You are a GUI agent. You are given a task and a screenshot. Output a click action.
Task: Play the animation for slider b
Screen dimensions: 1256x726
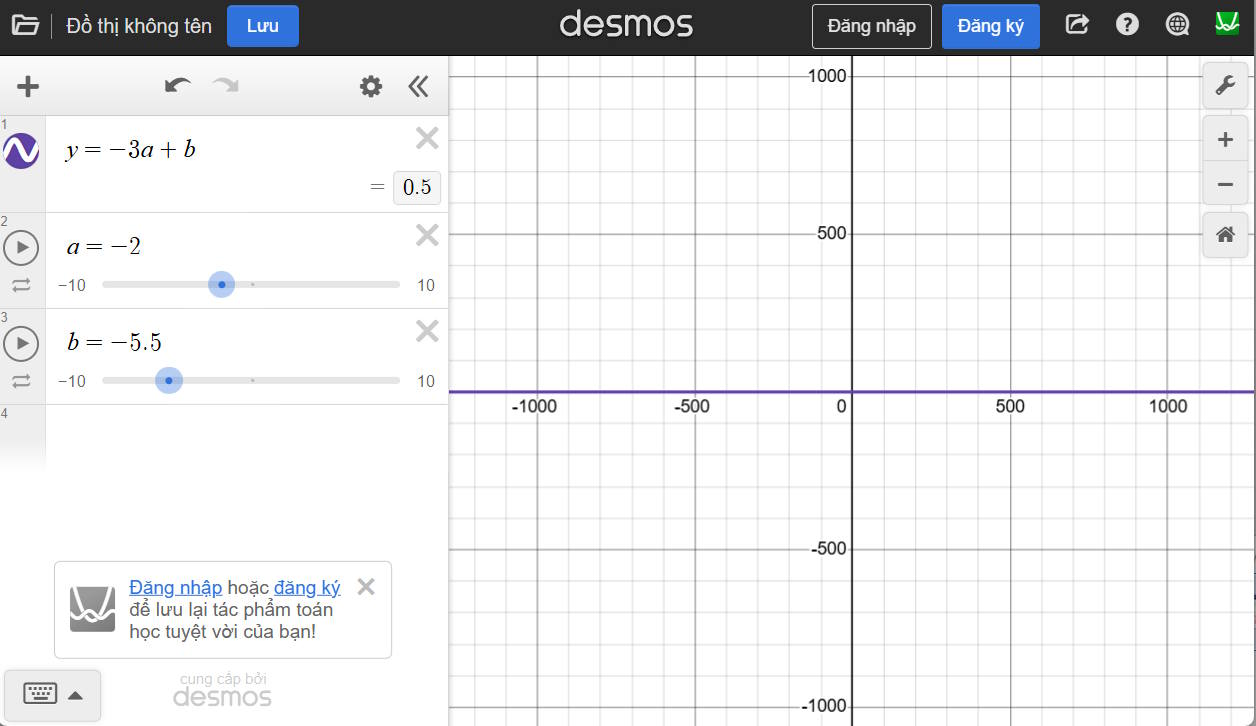(21, 343)
